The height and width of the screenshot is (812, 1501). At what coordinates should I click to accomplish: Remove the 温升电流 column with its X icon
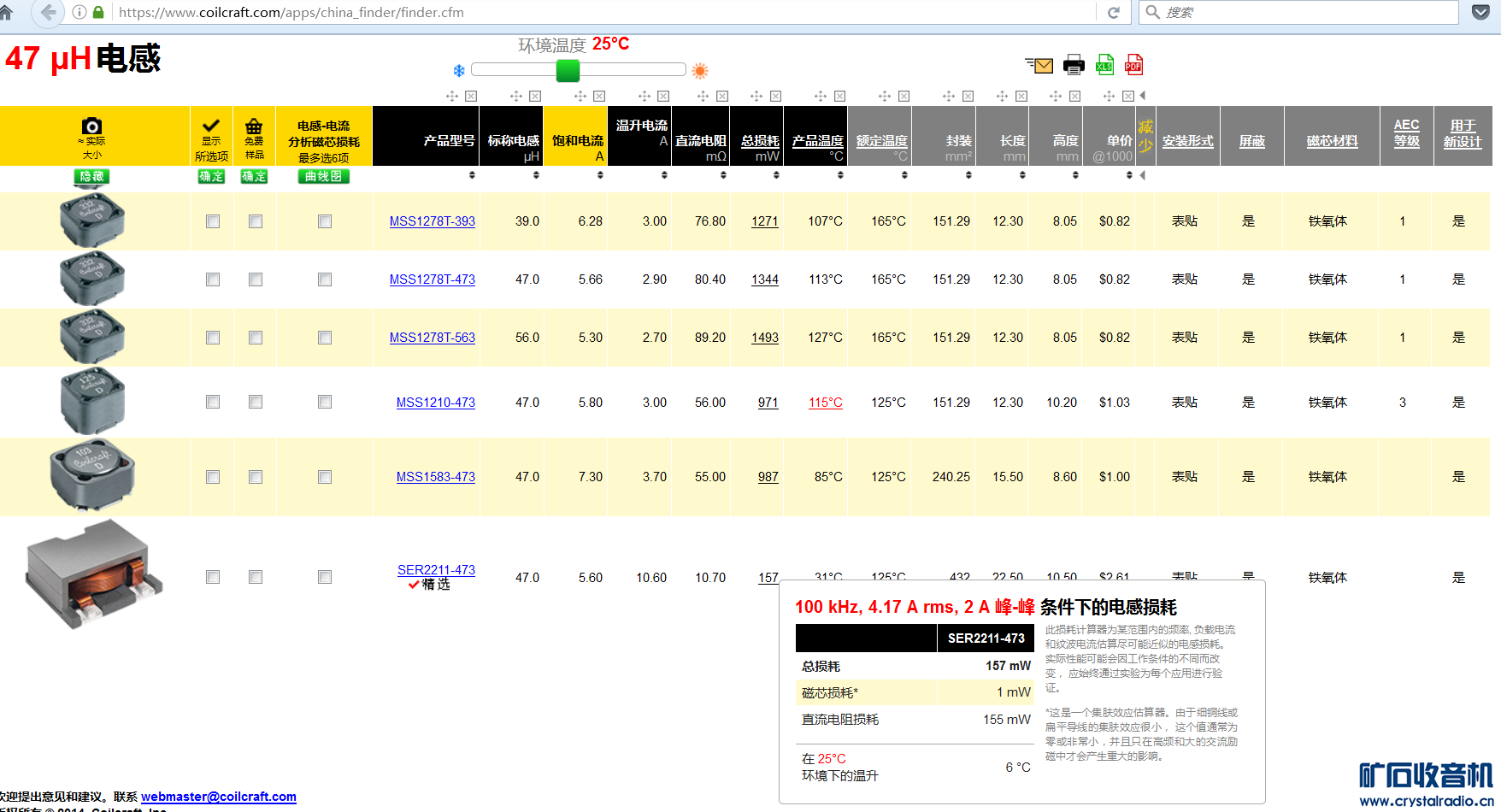coord(663,96)
